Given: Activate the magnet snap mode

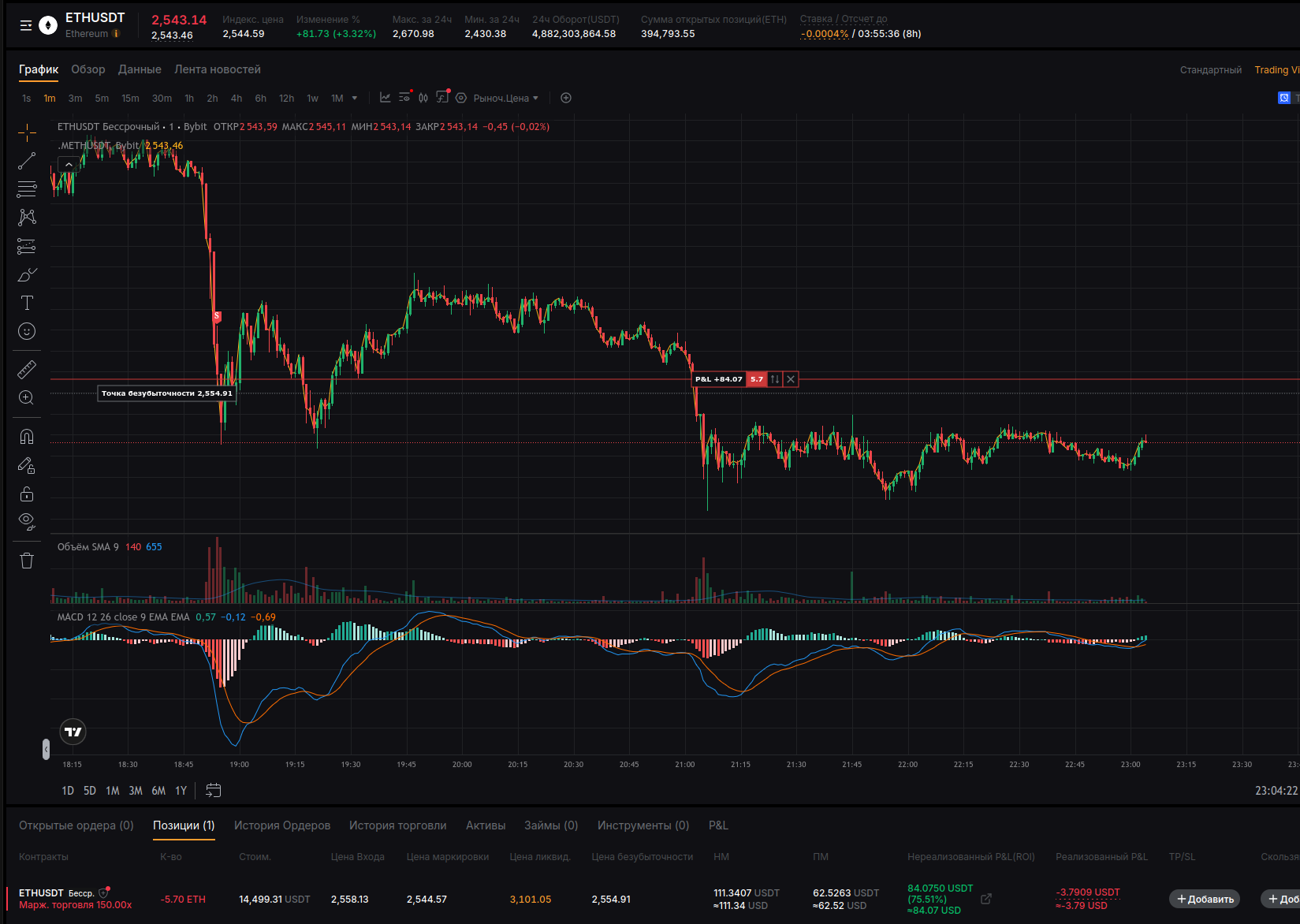Looking at the screenshot, I should click(x=27, y=437).
